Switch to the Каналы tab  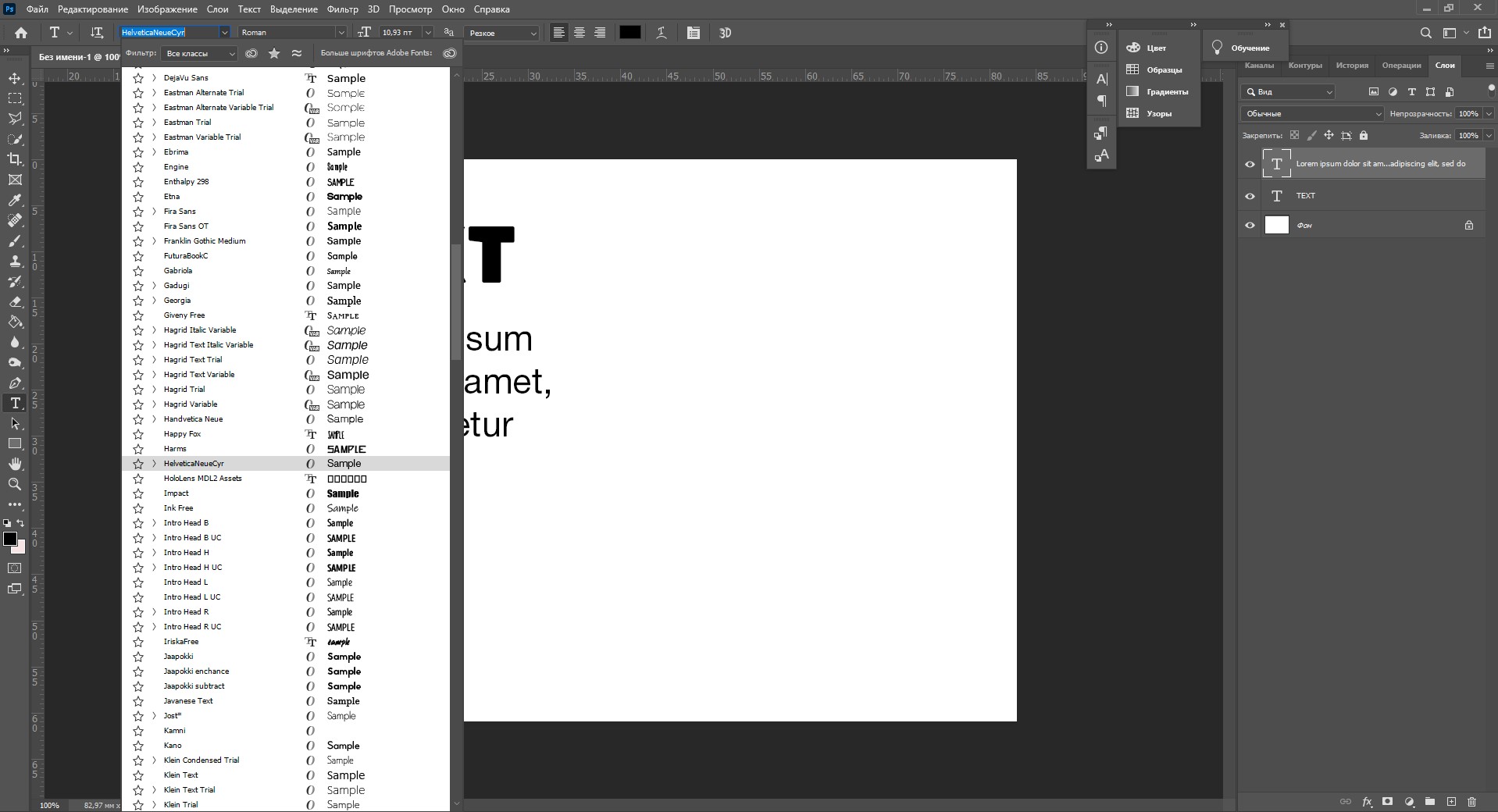click(x=1258, y=66)
